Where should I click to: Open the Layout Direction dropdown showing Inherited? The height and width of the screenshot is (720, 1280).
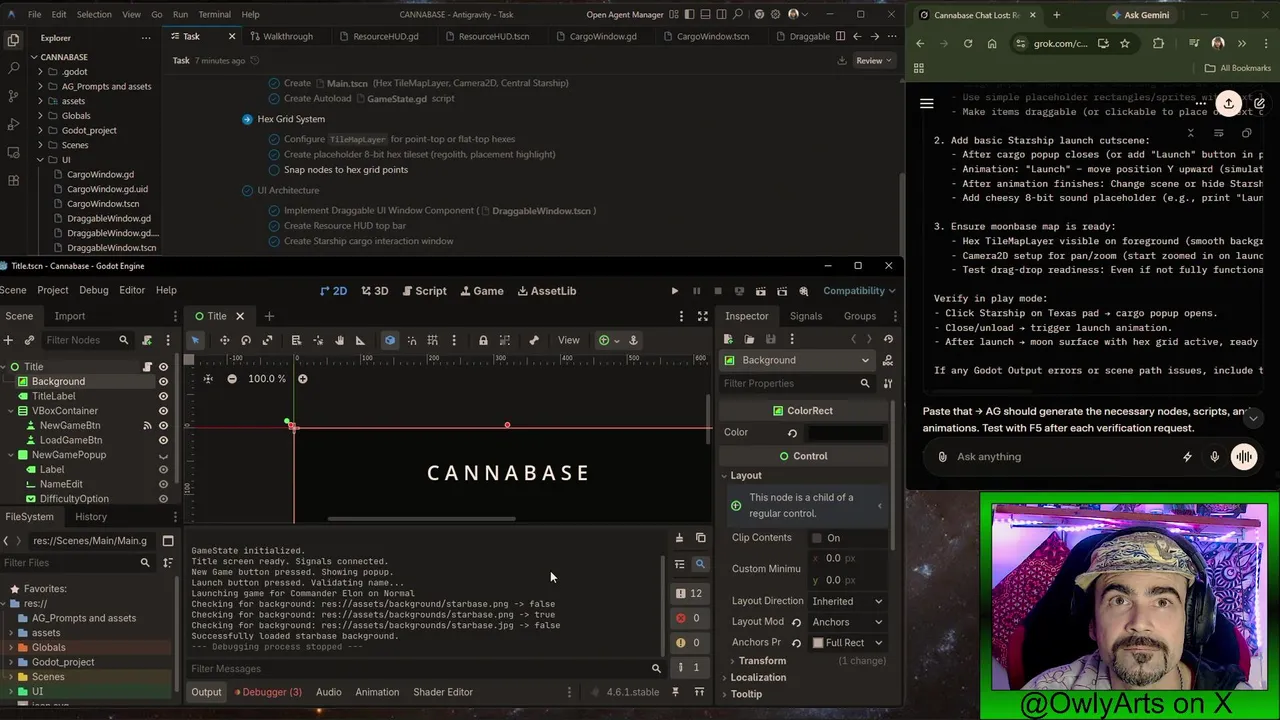(847, 601)
